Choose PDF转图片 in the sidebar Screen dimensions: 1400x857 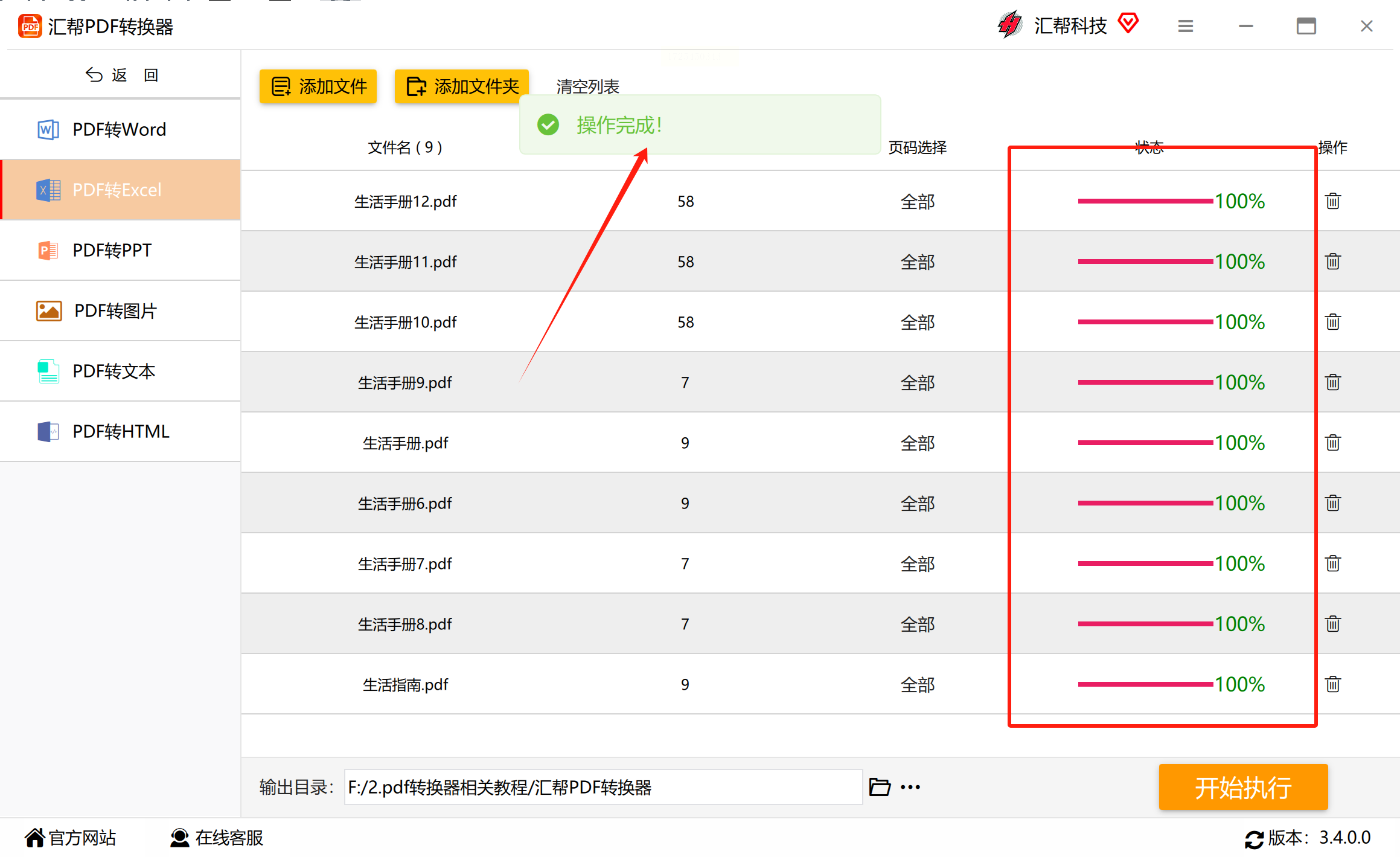120,310
